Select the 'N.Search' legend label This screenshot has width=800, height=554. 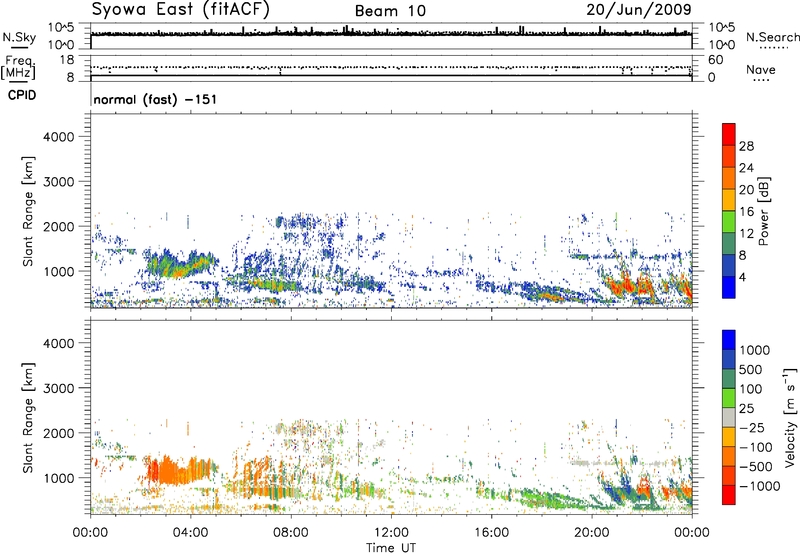coord(773,37)
